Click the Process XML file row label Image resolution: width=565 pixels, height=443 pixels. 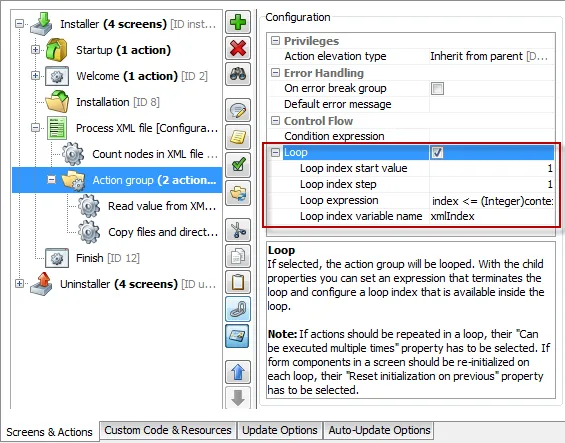point(147,128)
